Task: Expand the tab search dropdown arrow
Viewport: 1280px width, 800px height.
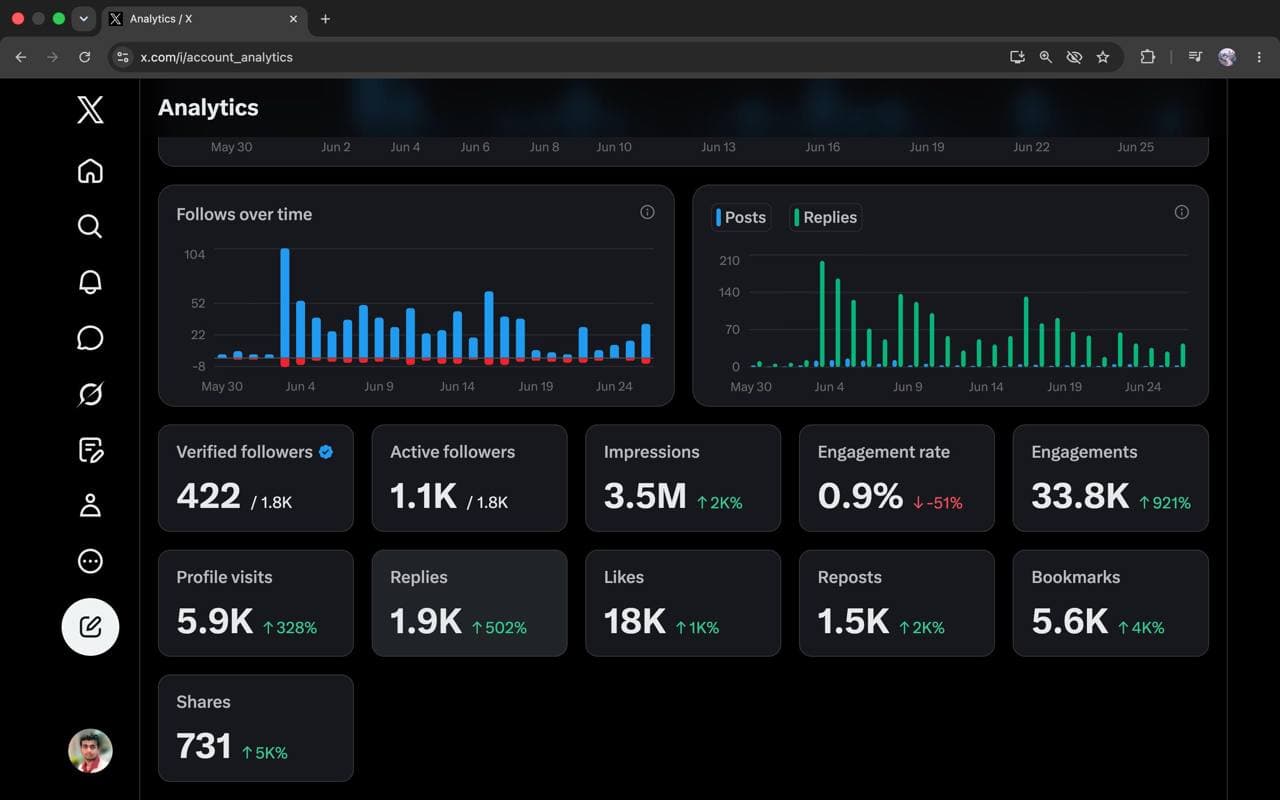Action: (83, 19)
